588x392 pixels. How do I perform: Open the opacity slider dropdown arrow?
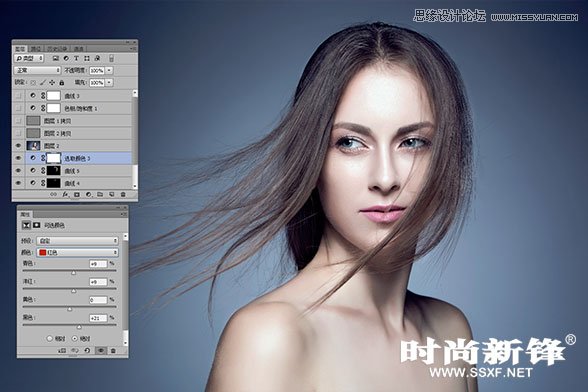tap(109, 71)
